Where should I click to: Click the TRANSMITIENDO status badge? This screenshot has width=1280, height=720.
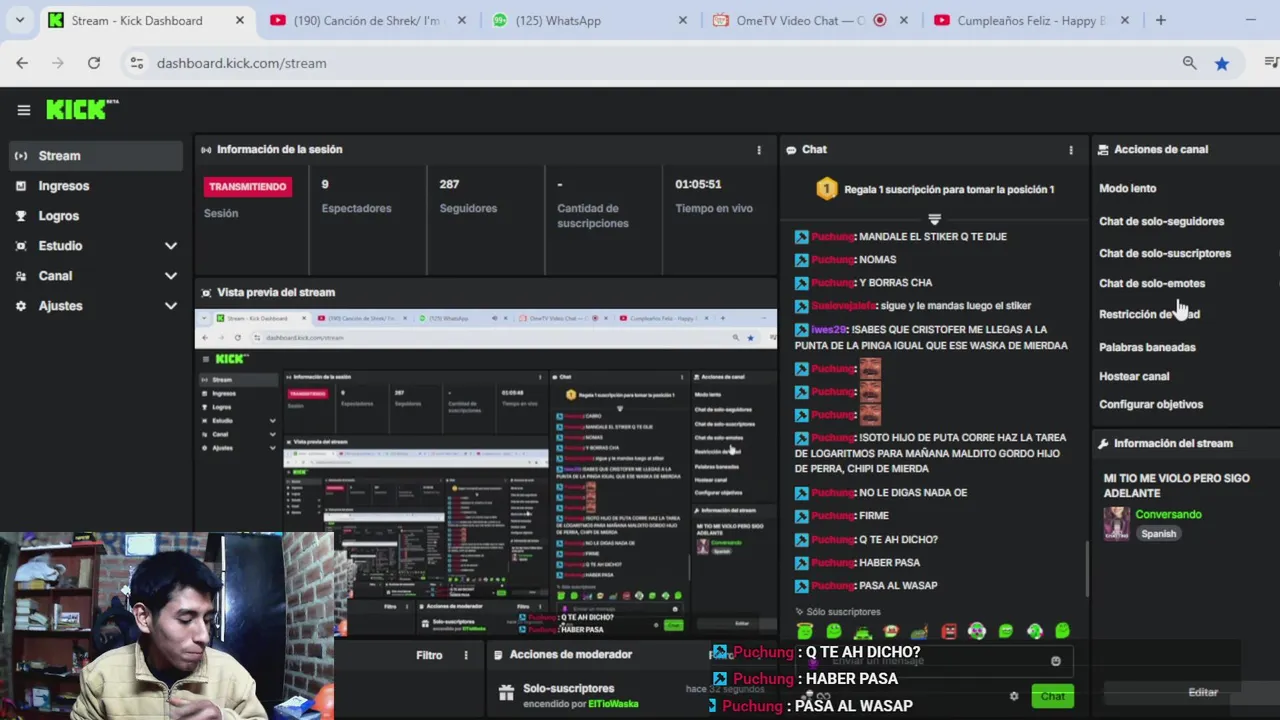point(247,187)
